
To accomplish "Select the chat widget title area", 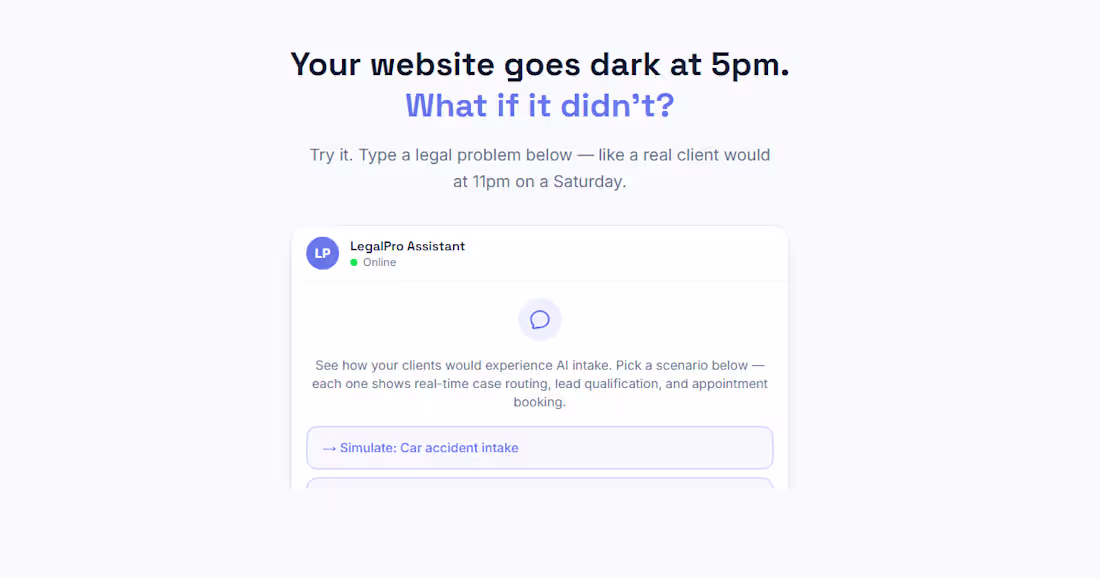I will pos(407,246).
